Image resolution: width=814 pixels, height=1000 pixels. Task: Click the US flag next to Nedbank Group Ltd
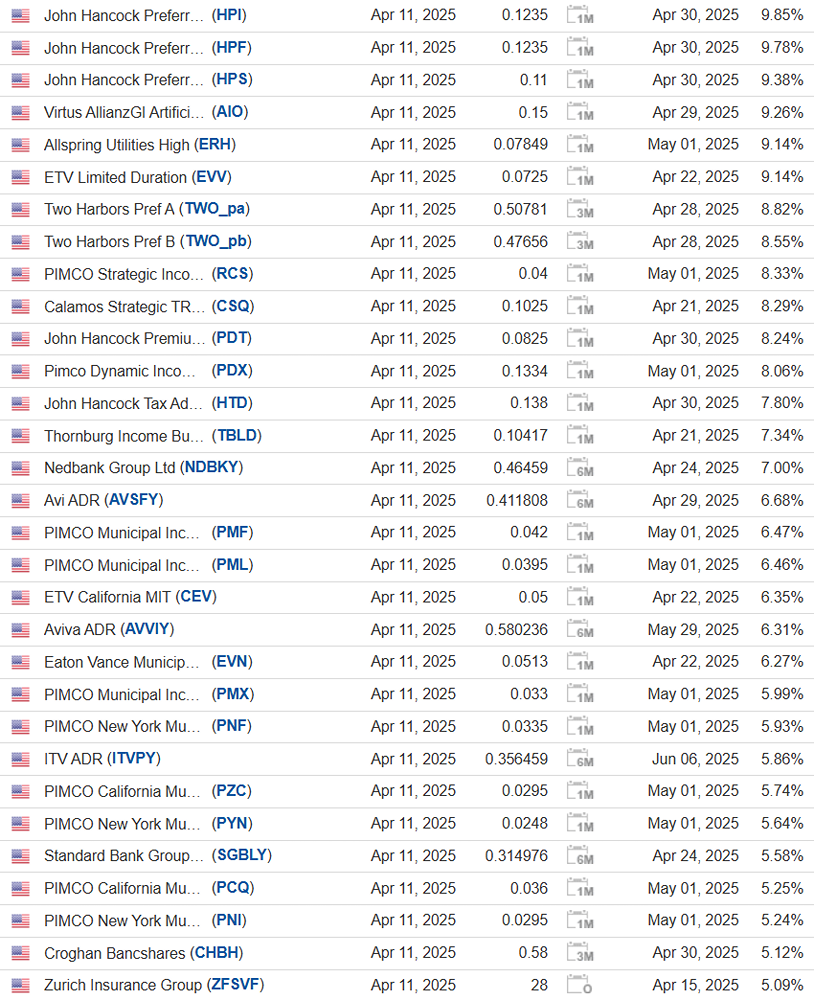tap(21, 468)
